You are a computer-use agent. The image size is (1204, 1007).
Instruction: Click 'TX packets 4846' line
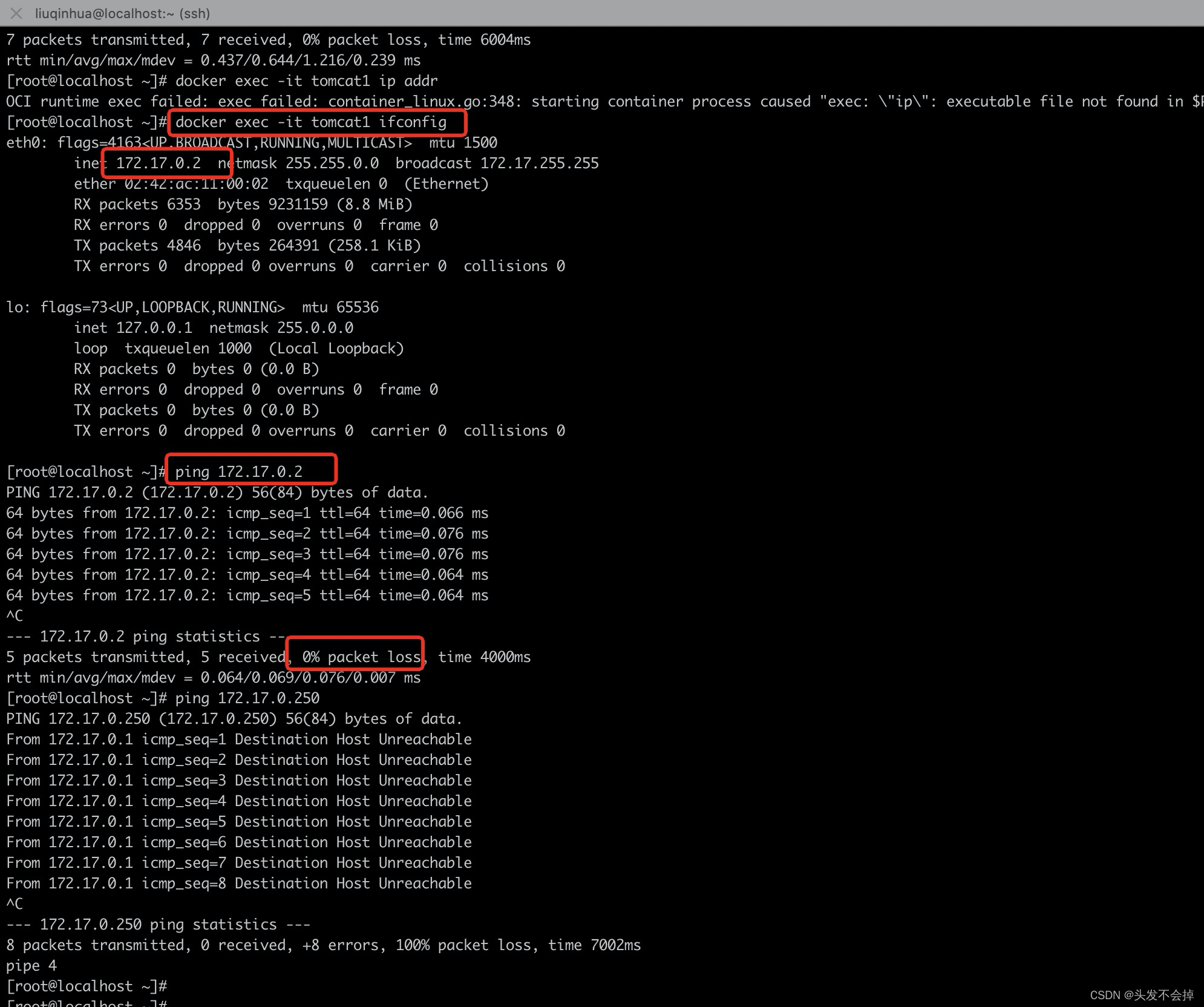tap(247, 246)
